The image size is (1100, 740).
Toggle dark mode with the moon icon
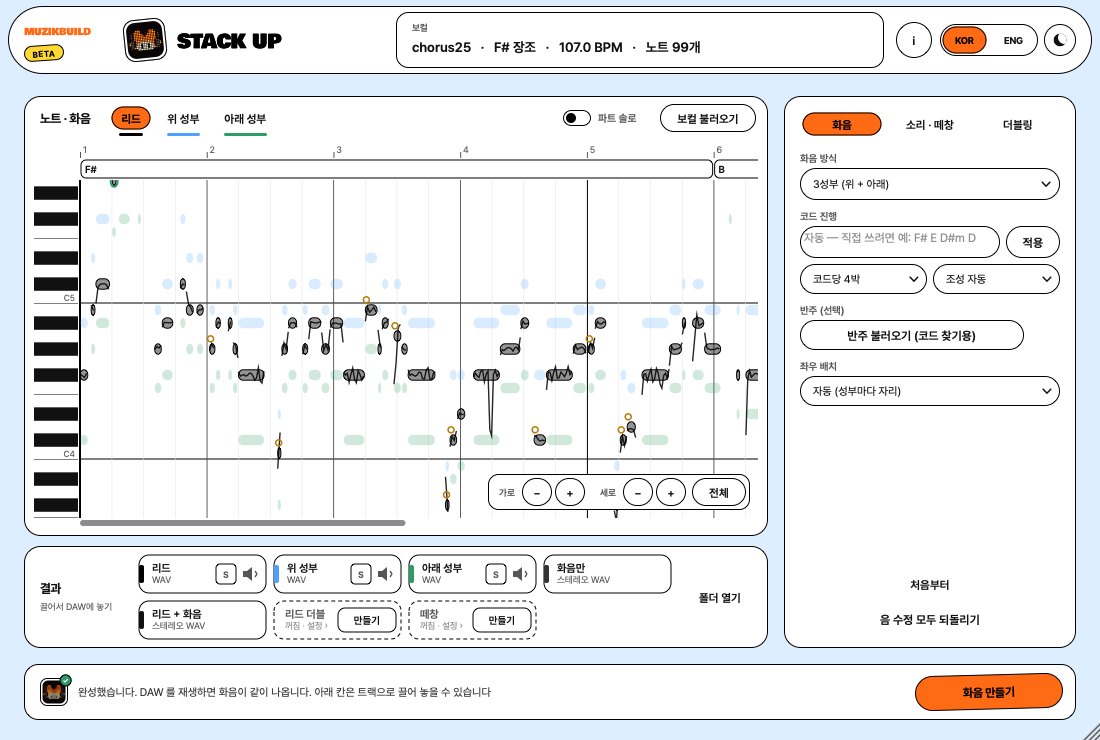pyautogui.click(x=1059, y=41)
